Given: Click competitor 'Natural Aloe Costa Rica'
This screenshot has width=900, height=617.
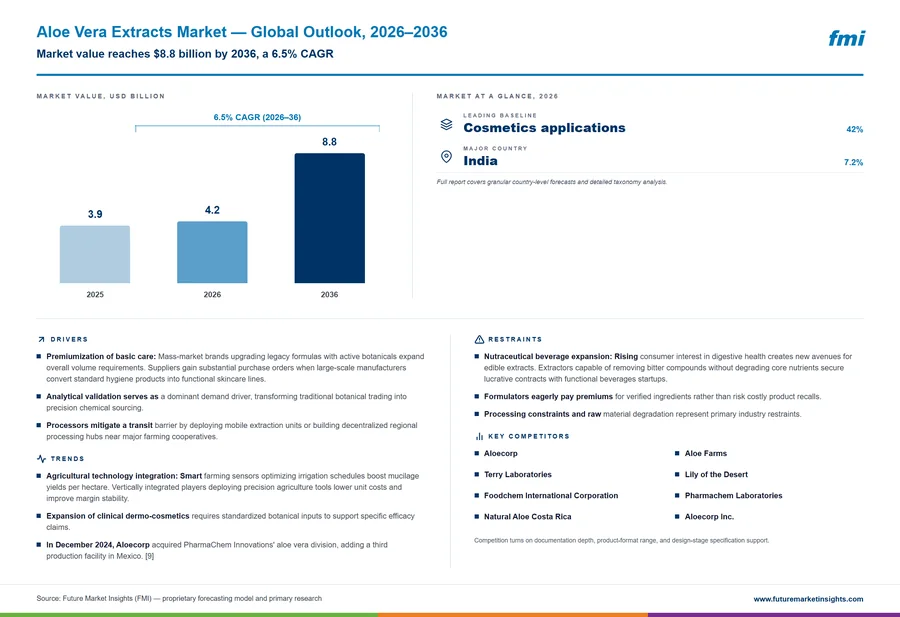Looking at the screenshot, I should (x=527, y=517).
